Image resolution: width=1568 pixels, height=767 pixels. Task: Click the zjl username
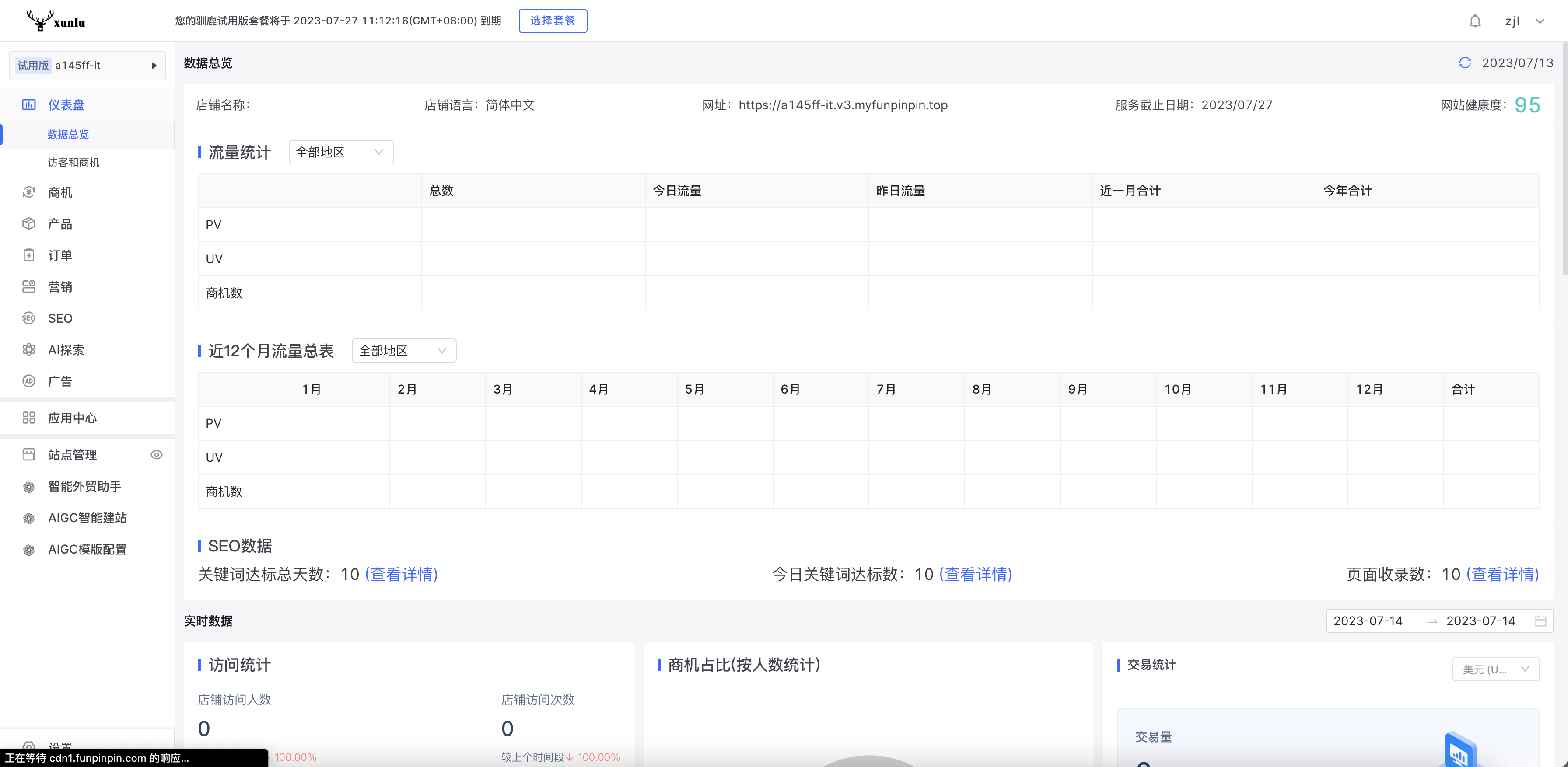pyautogui.click(x=1512, y=21)
